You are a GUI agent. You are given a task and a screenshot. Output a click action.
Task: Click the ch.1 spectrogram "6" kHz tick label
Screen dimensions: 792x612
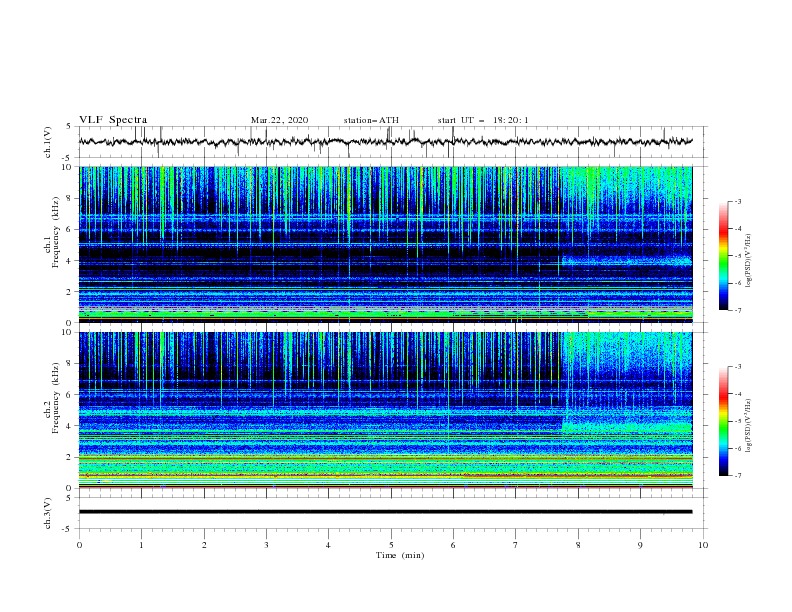point(71,229)
